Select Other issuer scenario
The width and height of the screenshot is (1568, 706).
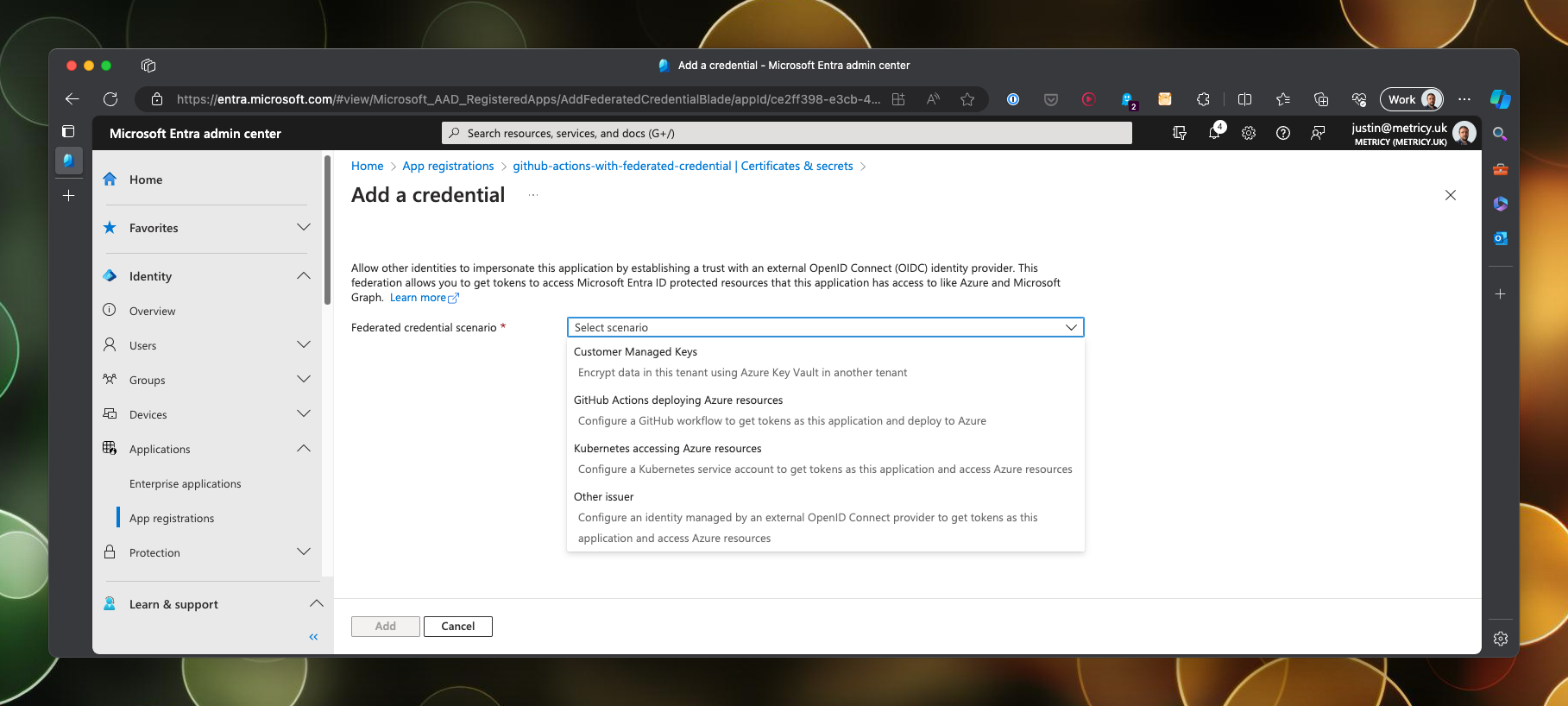click(x=826, y=518)
